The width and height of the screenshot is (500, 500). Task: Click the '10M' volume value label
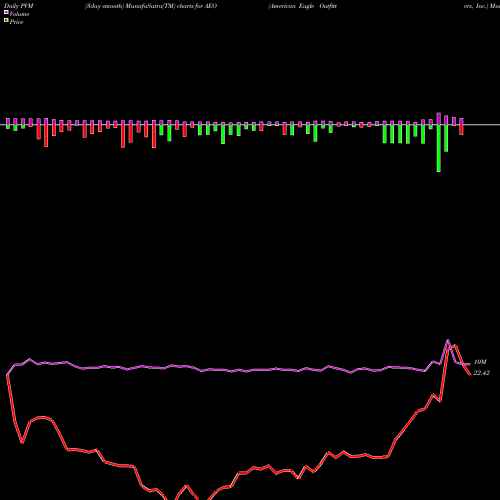tap(480, 362)
